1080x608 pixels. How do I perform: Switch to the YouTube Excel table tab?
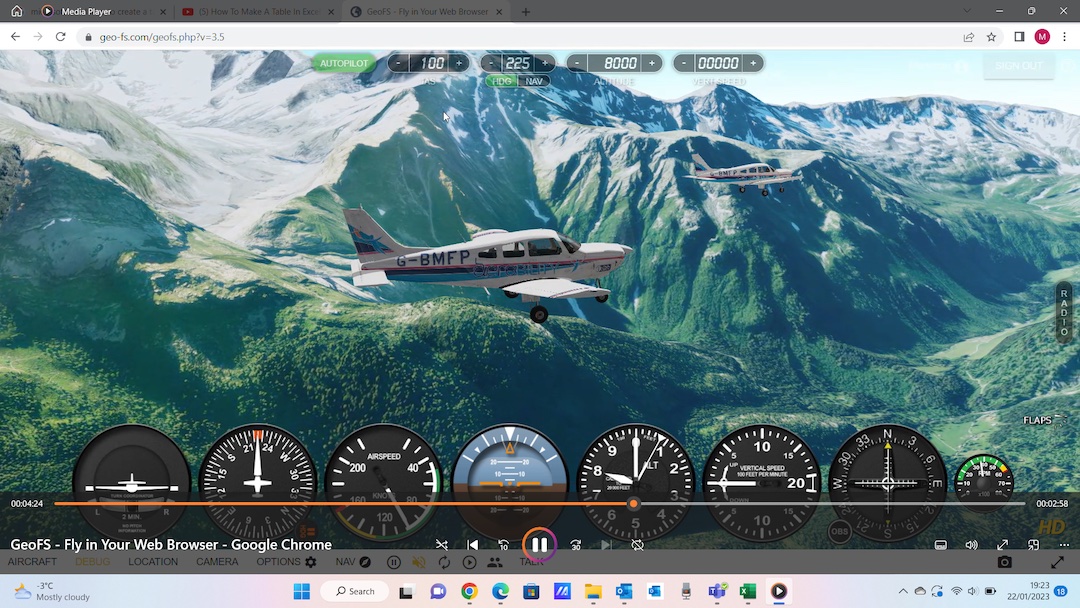(x=258, y=12)
